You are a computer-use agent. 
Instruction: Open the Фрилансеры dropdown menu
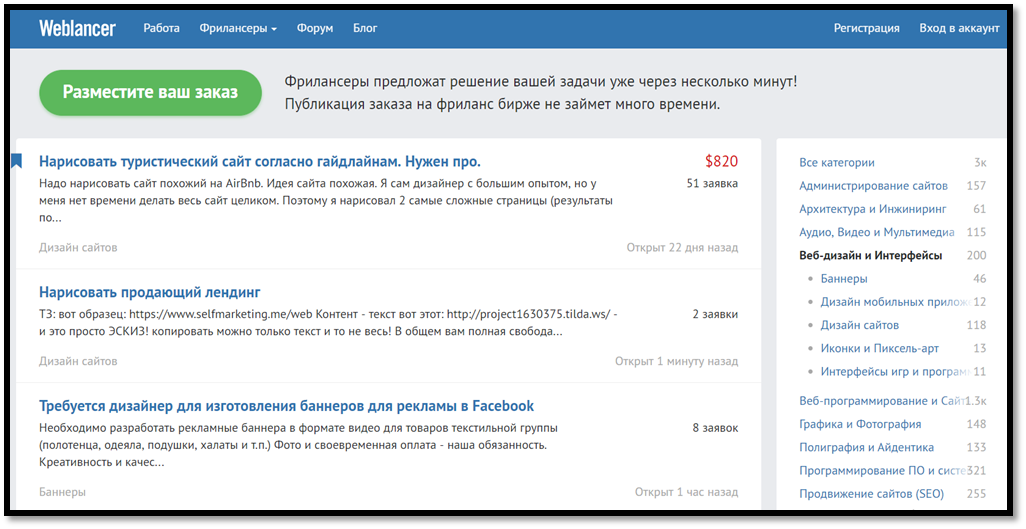pos(238,28)
